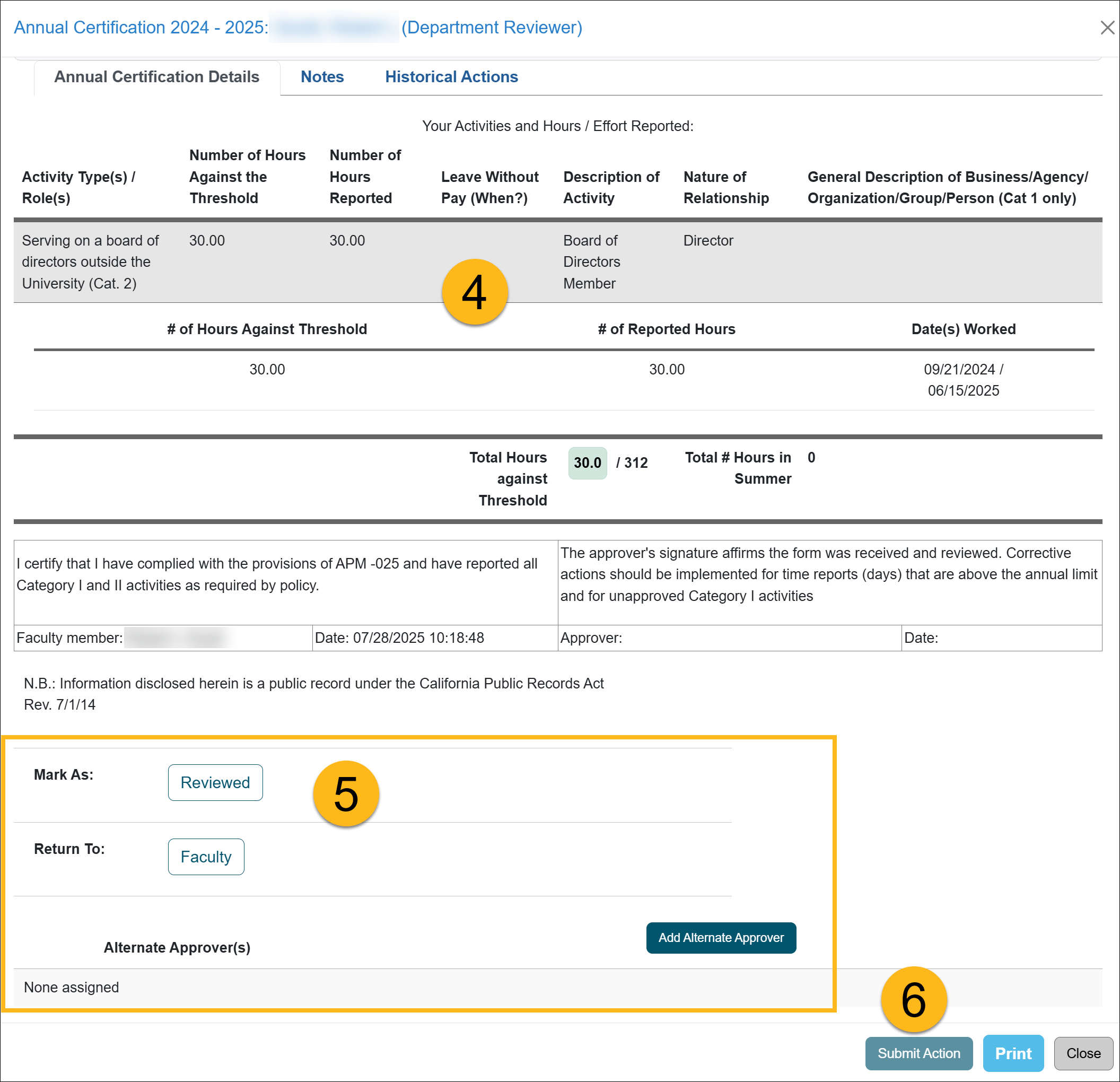
Task: Open the Historical Actions tab
Action: point(451,76)
